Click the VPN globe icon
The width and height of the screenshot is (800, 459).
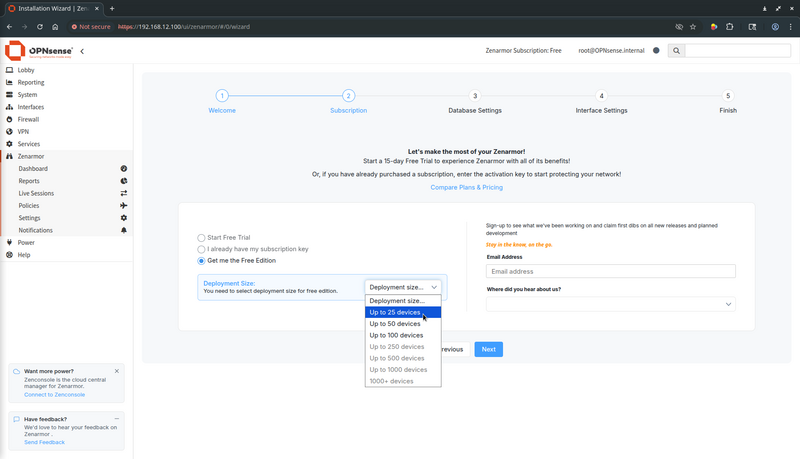point(9,132)
